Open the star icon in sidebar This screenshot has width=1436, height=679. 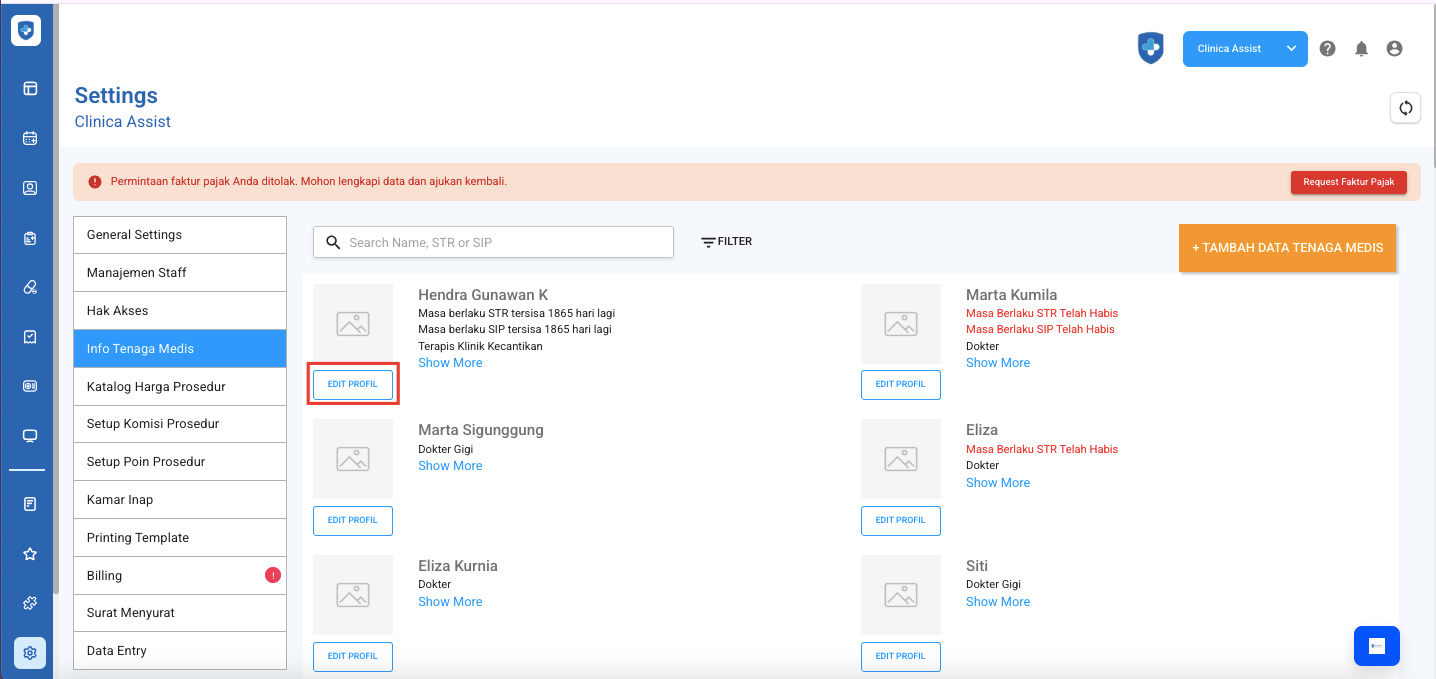(30, 554)
